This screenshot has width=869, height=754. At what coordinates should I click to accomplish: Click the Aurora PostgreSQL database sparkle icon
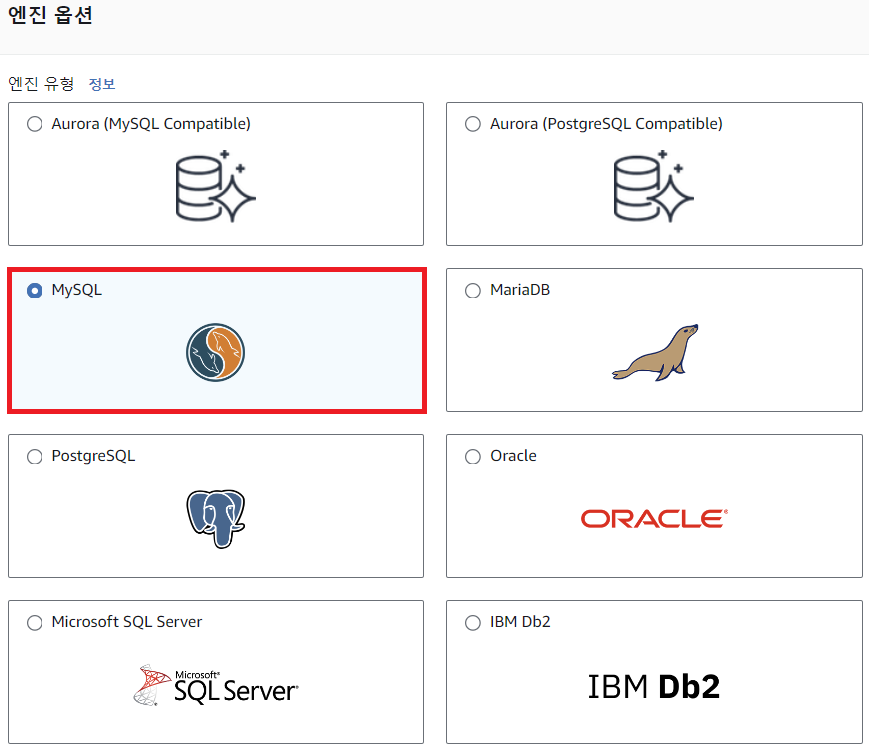tap(653, 186)
